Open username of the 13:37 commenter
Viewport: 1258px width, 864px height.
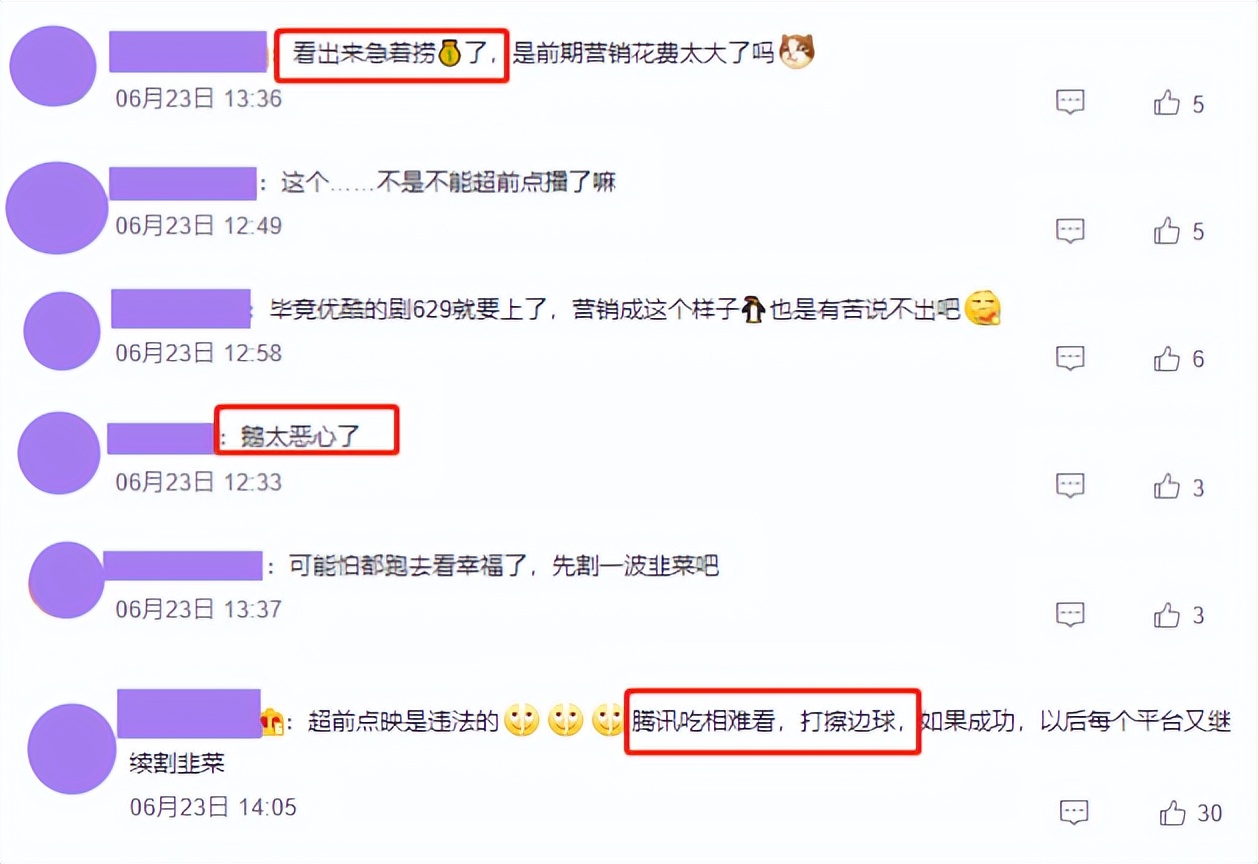click(x=182, y=565)
